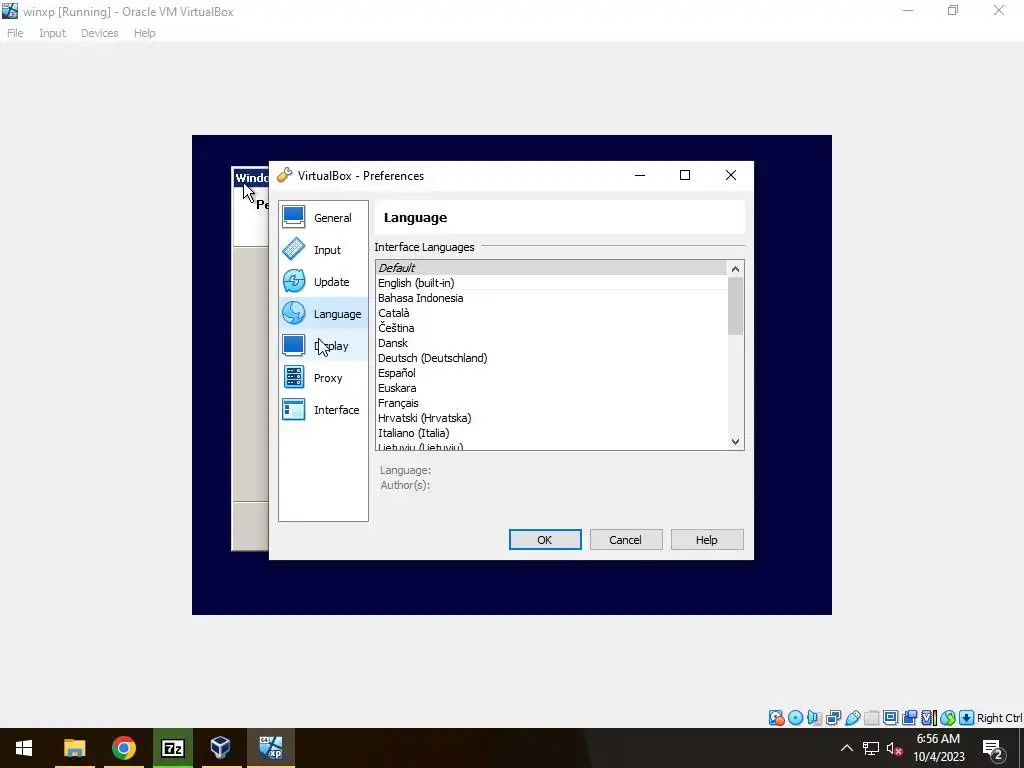Open the Input preferences section
This screenshot has height=768, width=1024.
pos(323,249)
